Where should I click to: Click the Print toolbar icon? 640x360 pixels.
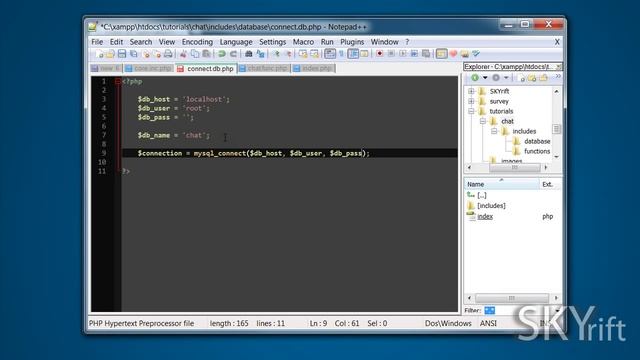pos(168,54)
